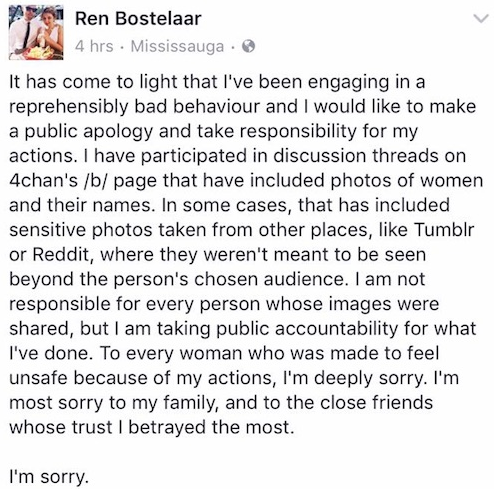Open the post options chevron menu
This screenshot has height=489, width=494.
481,19
